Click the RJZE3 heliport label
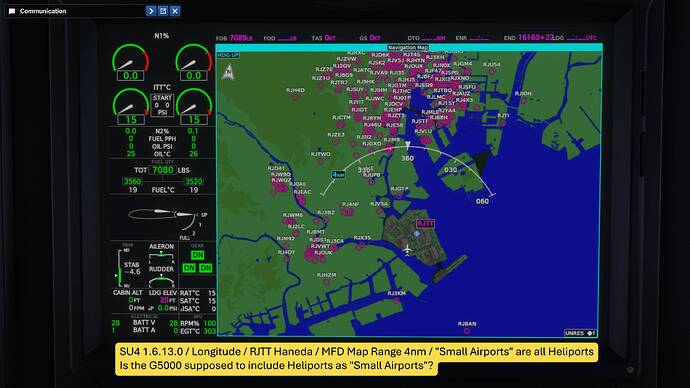Viewport: 690px width, 388px height. 336,135
